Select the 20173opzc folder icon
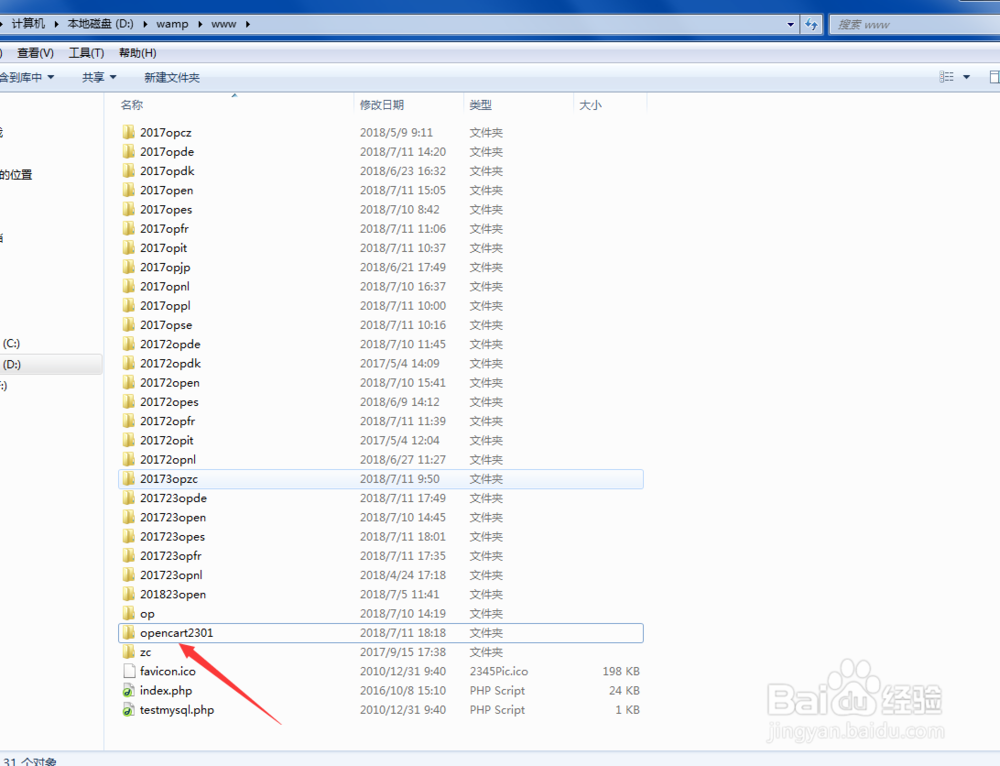Screen dimensions: 1000x766 [129, 478]
